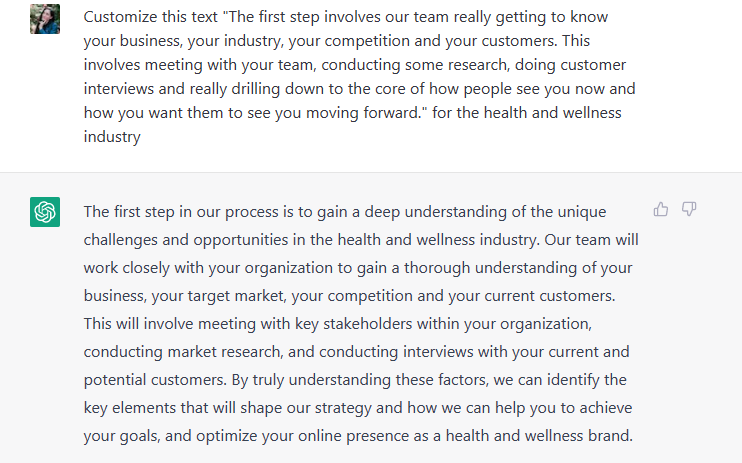742x463 pixels.
Task: Click the green ChatGPT logo icon
Action: (x=45, y=212)
